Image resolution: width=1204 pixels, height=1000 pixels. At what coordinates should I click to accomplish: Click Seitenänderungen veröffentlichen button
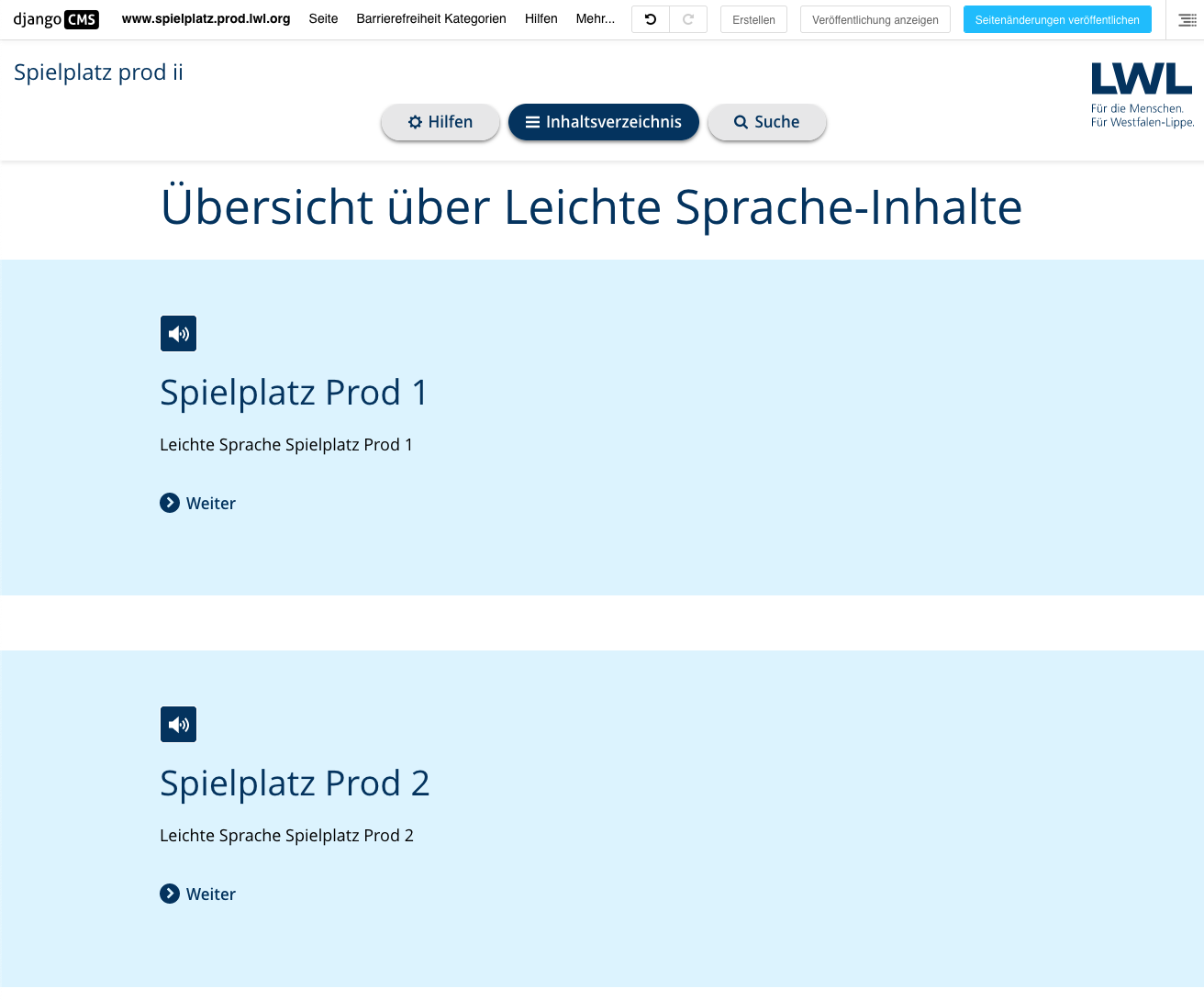1057,19
